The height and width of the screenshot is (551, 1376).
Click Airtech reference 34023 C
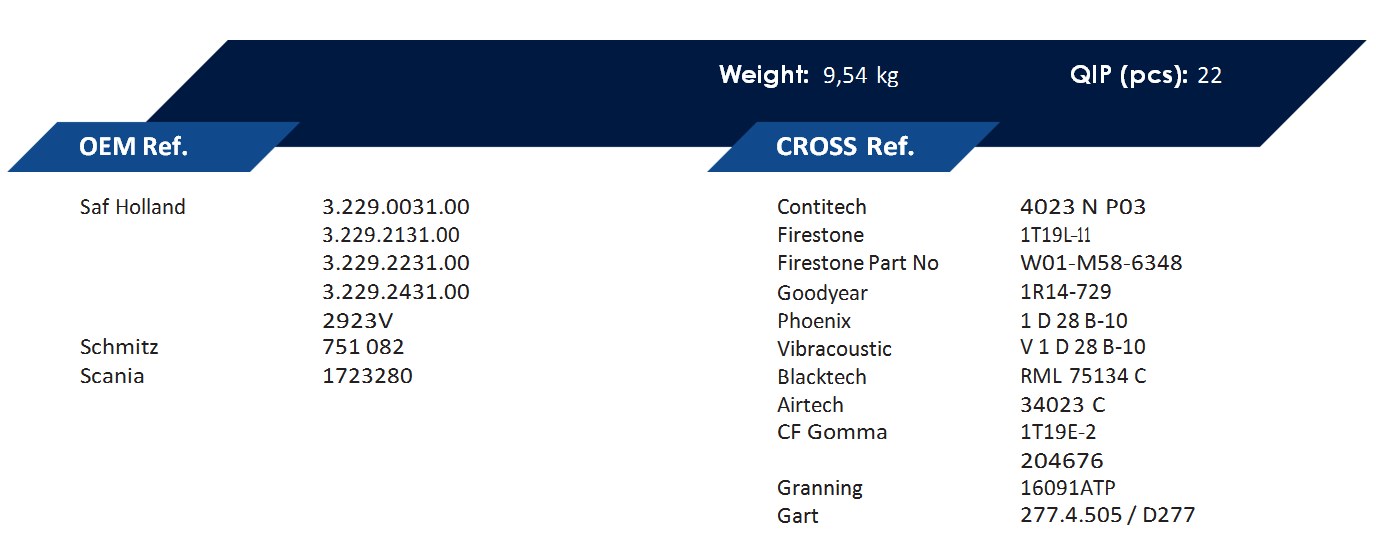(x=1063, y=405)
